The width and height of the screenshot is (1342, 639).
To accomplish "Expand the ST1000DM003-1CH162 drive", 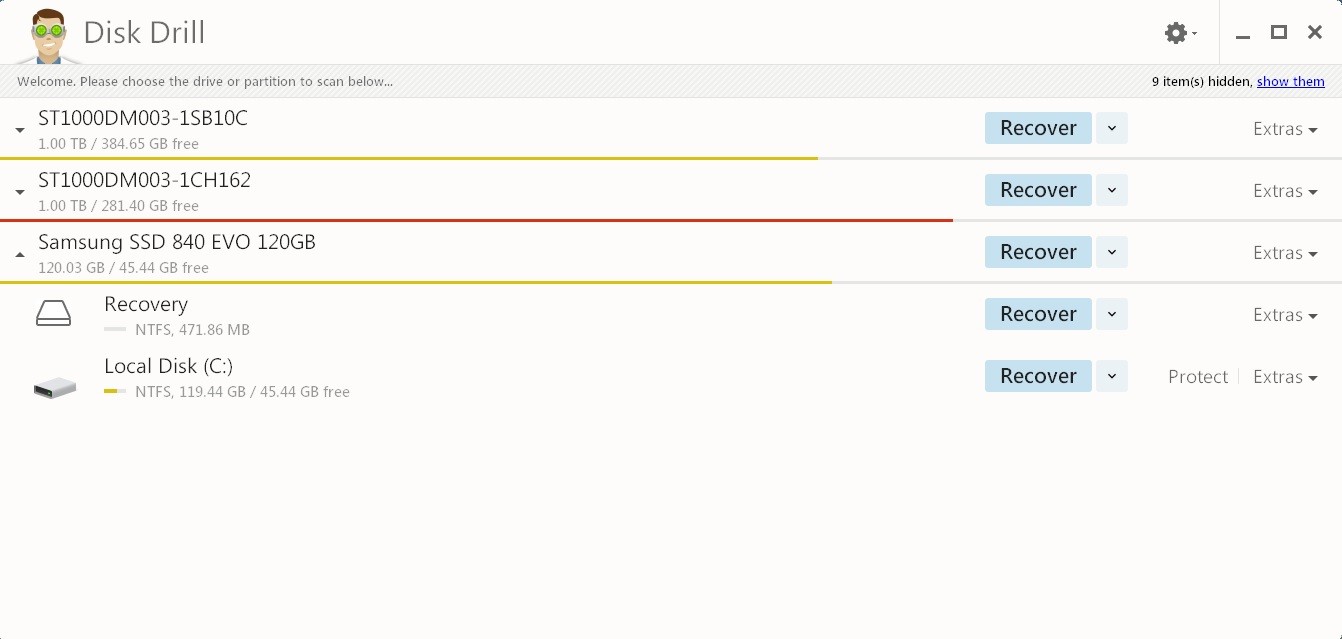I will (20, 192).
